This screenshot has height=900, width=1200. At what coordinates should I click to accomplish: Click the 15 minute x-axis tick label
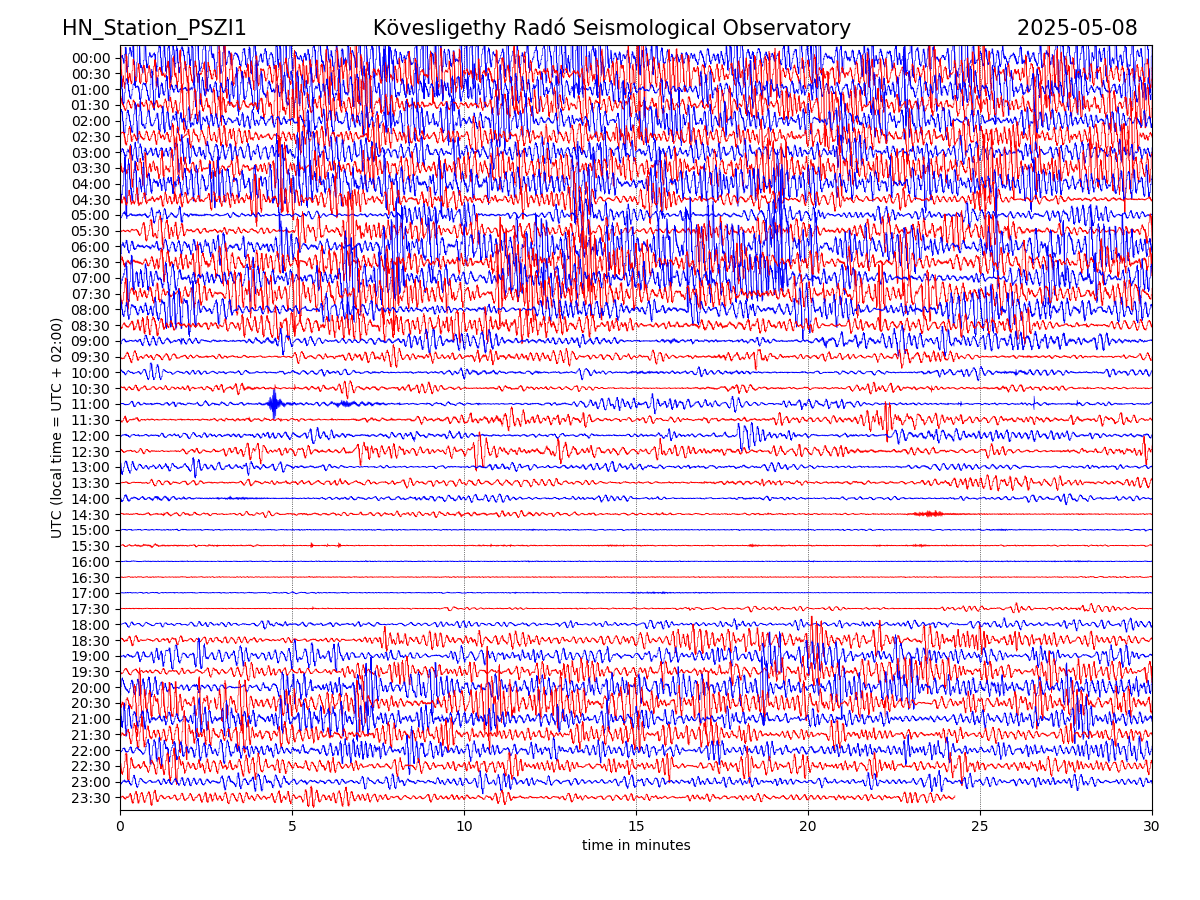(636, 827)
